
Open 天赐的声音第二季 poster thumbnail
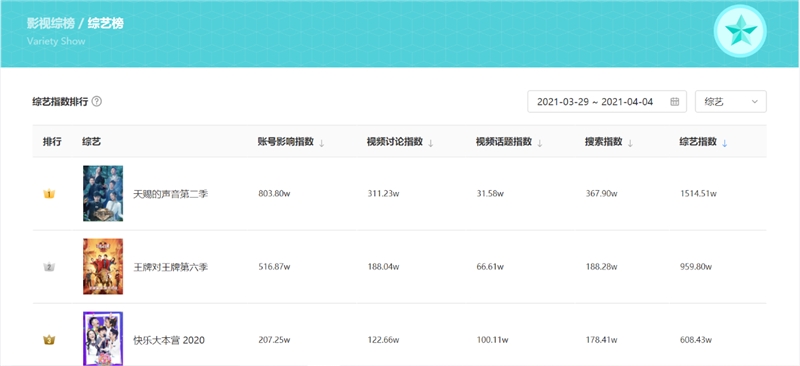point(103,193)
